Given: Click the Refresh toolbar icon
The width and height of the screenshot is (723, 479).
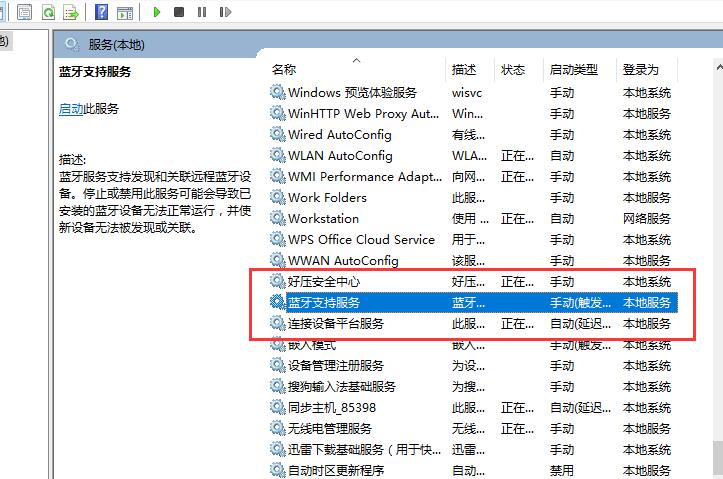Looking at the screenshot, I should tap(48, 12).
